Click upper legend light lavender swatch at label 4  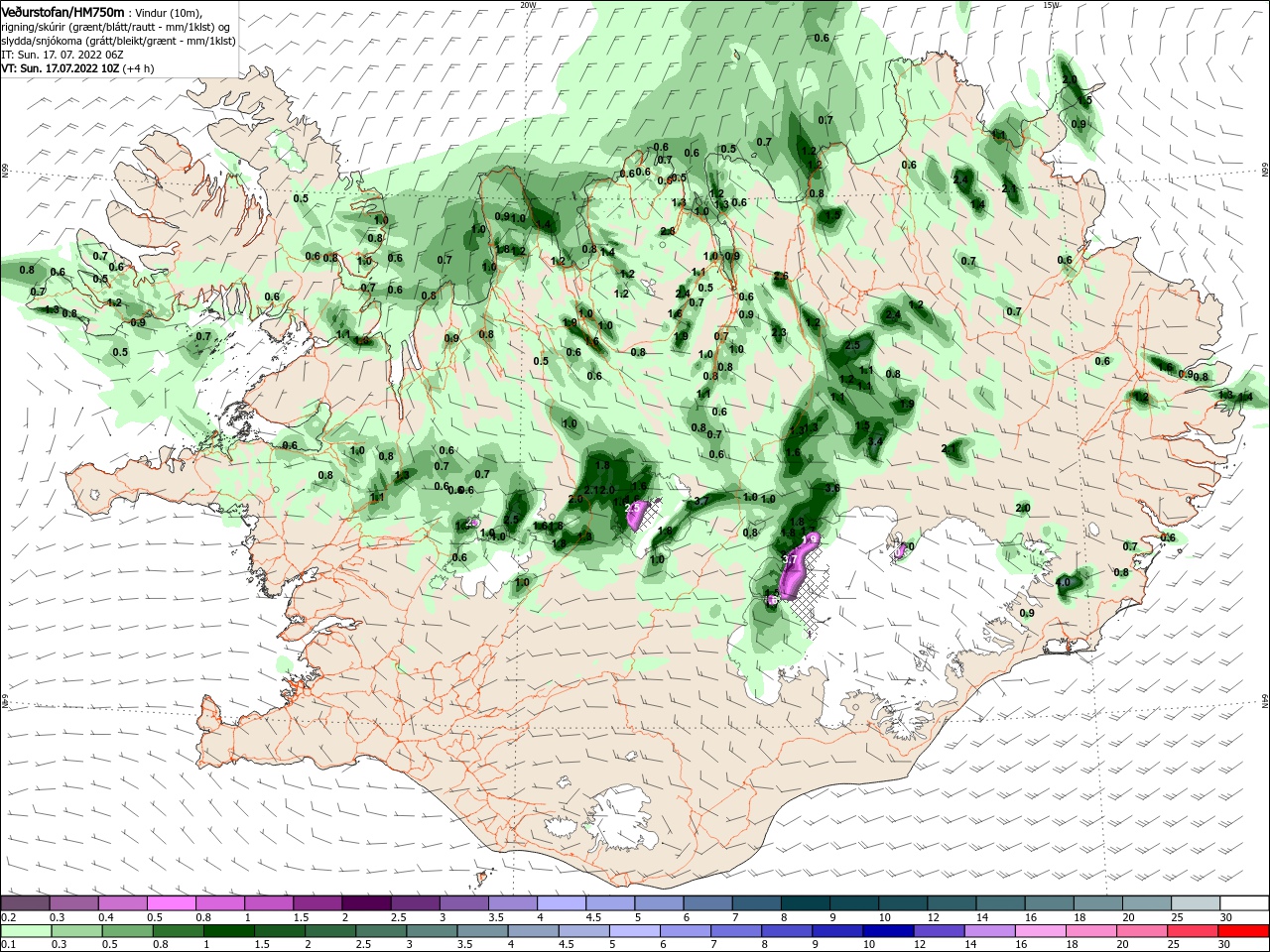(562, 903)
